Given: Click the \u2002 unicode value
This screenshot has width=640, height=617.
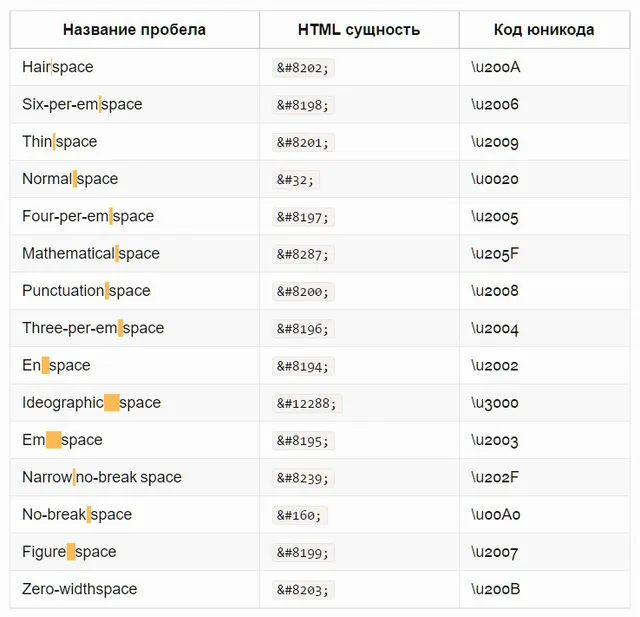Looking at the screenshot, I should click(x=495, y=366).
